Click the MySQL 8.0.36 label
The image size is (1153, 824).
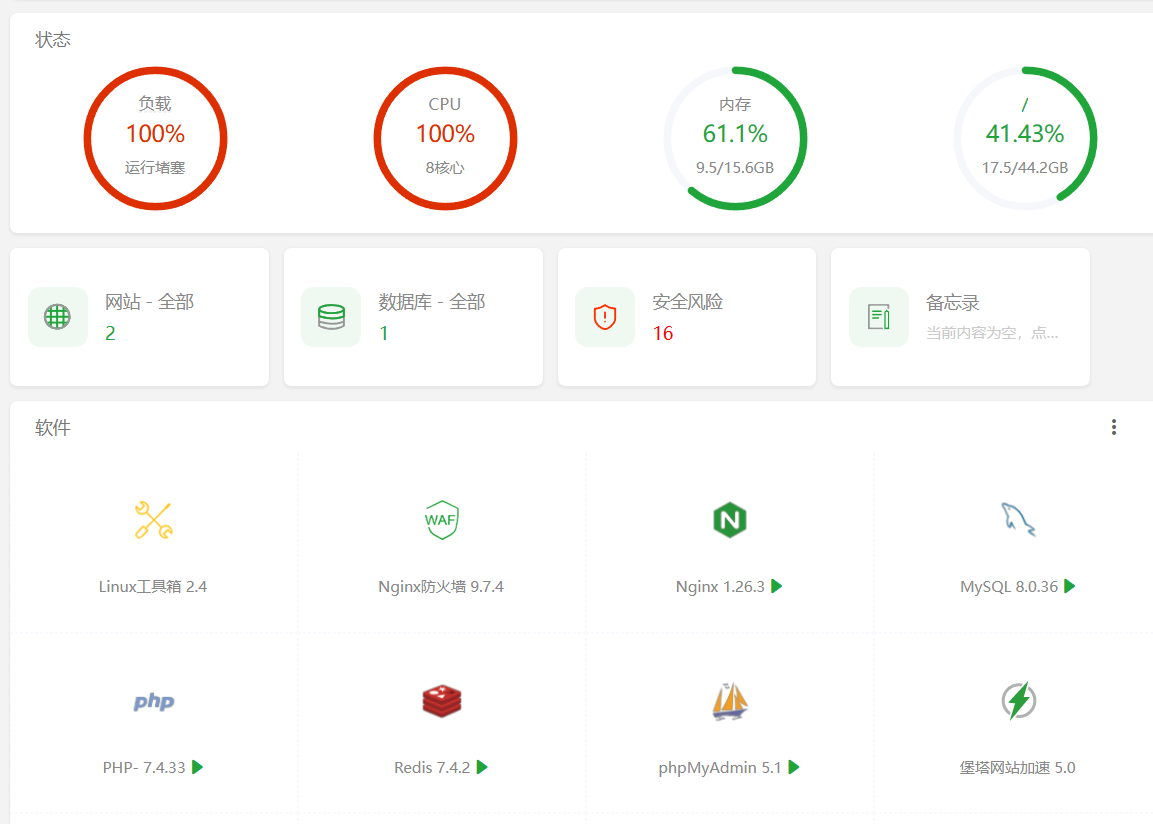[x=1009, y=587]
